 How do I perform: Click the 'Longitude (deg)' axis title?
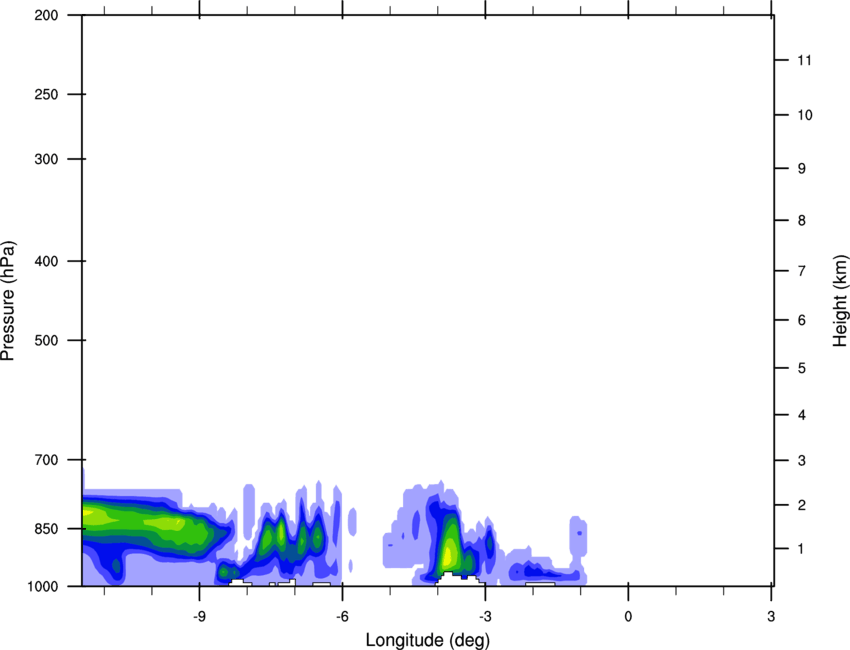428,640
